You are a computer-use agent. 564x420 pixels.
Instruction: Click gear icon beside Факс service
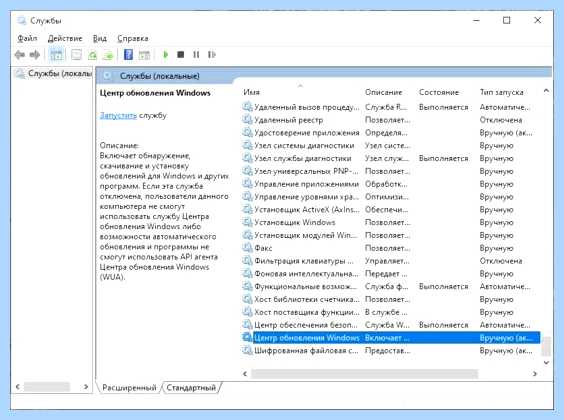pyautogui.click(x=247, y=248)
